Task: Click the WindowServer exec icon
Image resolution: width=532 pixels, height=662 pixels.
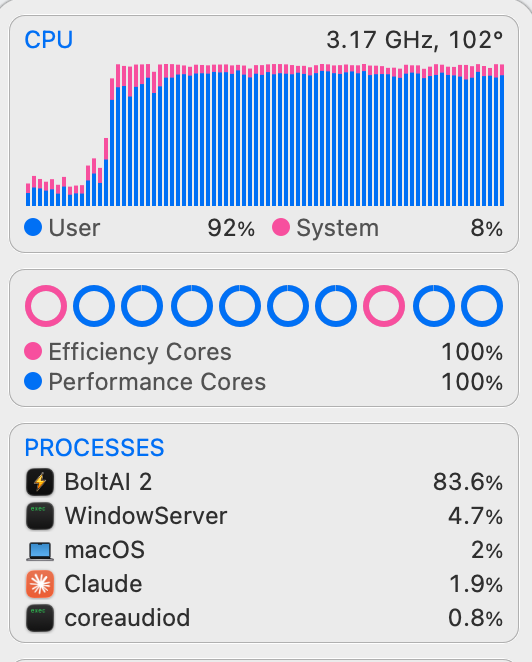Action: point(40,516)
